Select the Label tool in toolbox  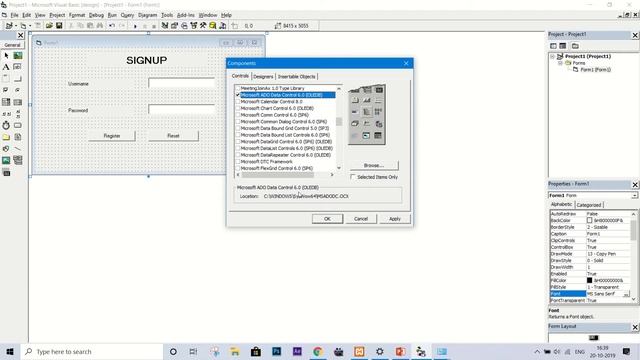(6, 67)
